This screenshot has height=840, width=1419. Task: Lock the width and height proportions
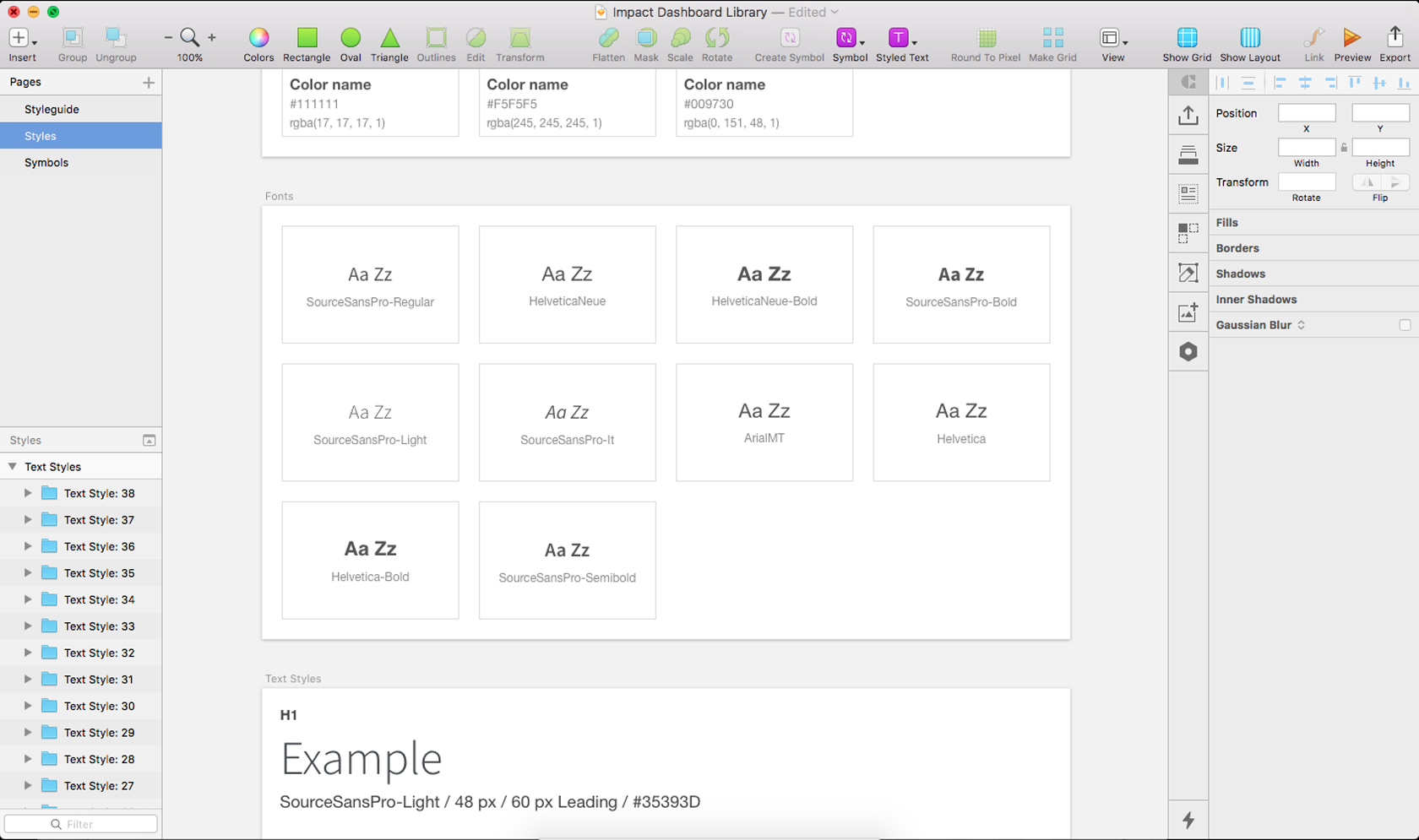1343,146
